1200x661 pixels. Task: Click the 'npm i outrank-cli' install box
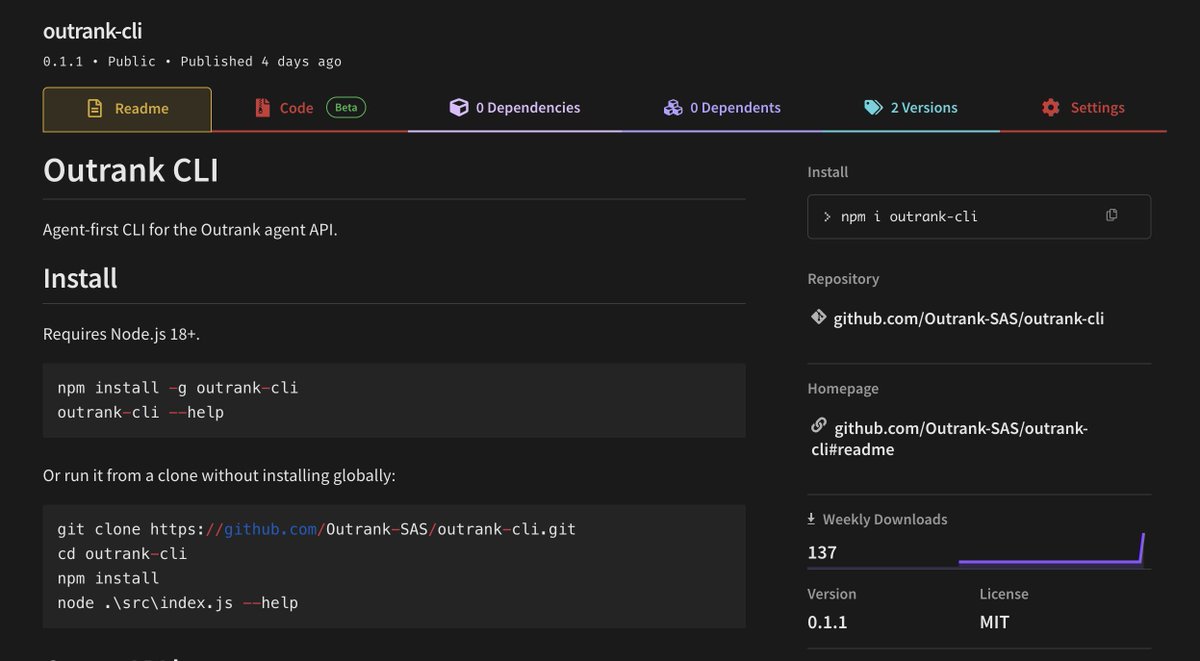[x=979, y=216]
